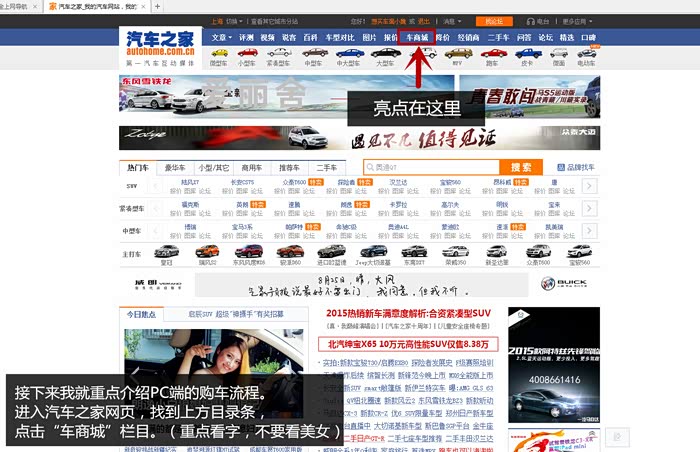Open 2015热销新车满意度解析 headline
The image size is (700, 452).
pos(408,313)
